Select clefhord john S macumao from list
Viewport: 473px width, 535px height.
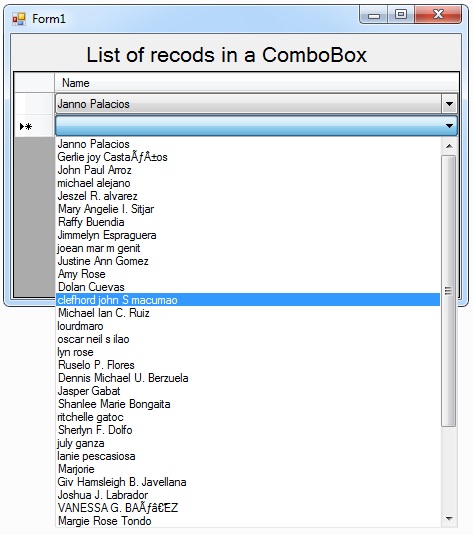point(248,300)
